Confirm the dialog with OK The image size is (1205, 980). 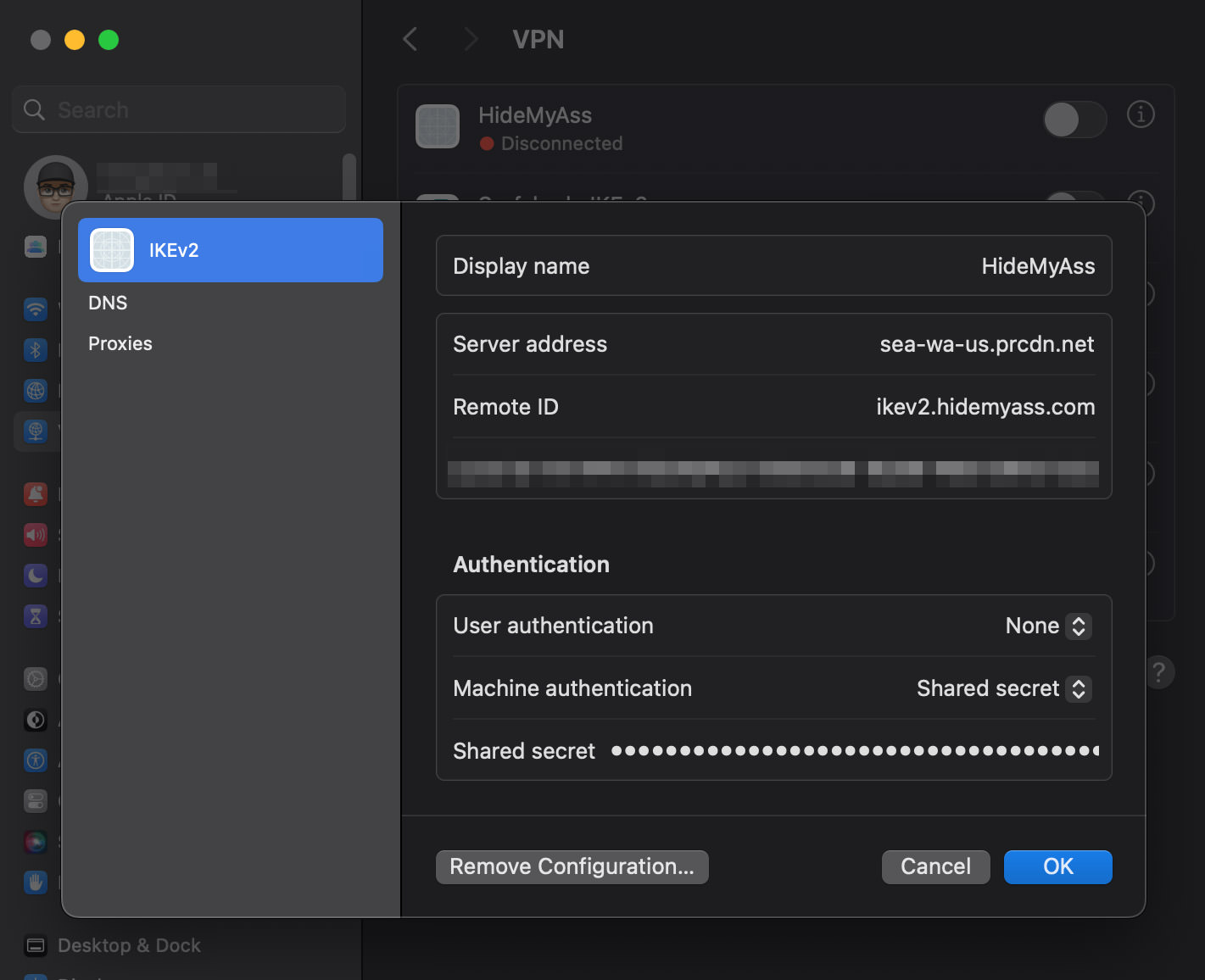click(1057, 867)
